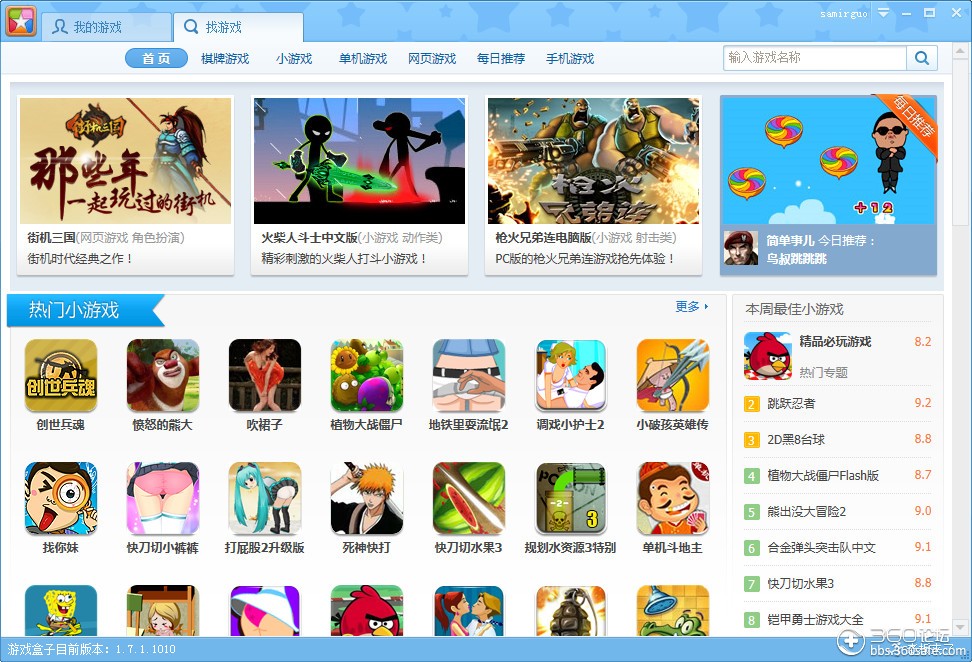972x662 pixels.
Task: Open the 棋牌游戏 category
Action: tap(225, 58)
